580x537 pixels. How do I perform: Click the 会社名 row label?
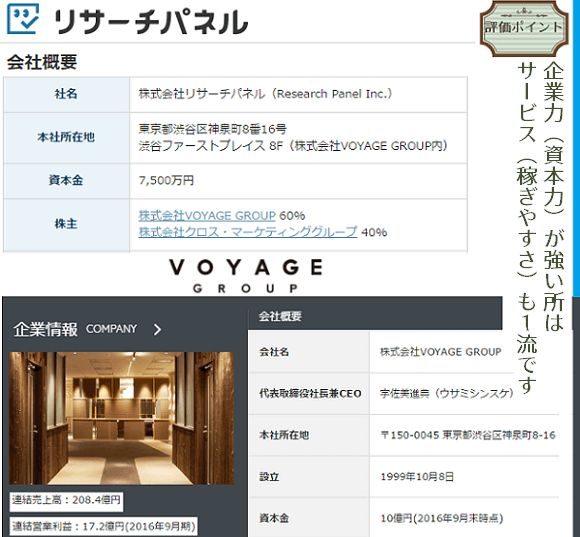(x=274, y=352)
